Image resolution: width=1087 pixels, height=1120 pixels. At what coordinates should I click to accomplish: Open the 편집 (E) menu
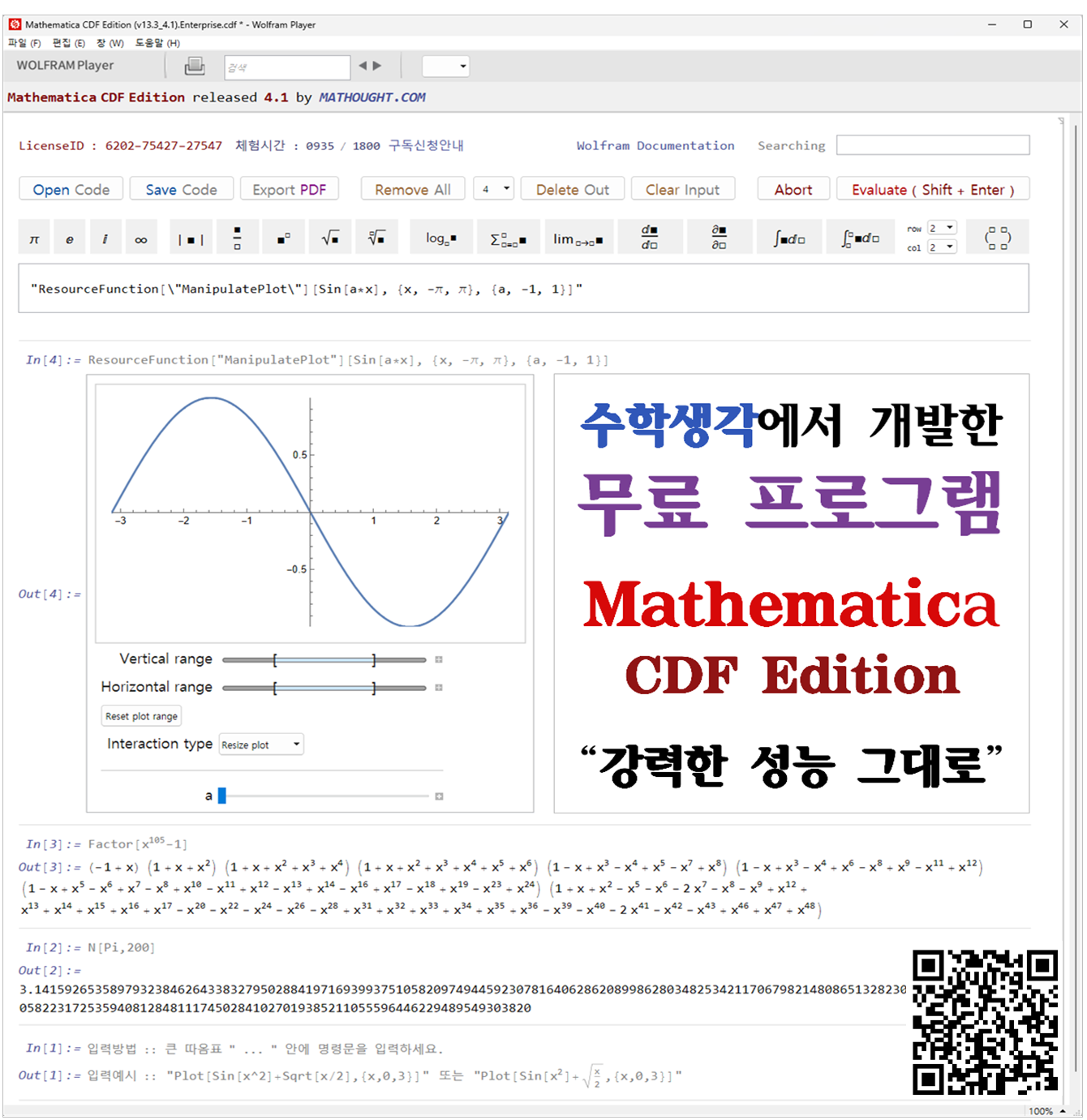68,43
